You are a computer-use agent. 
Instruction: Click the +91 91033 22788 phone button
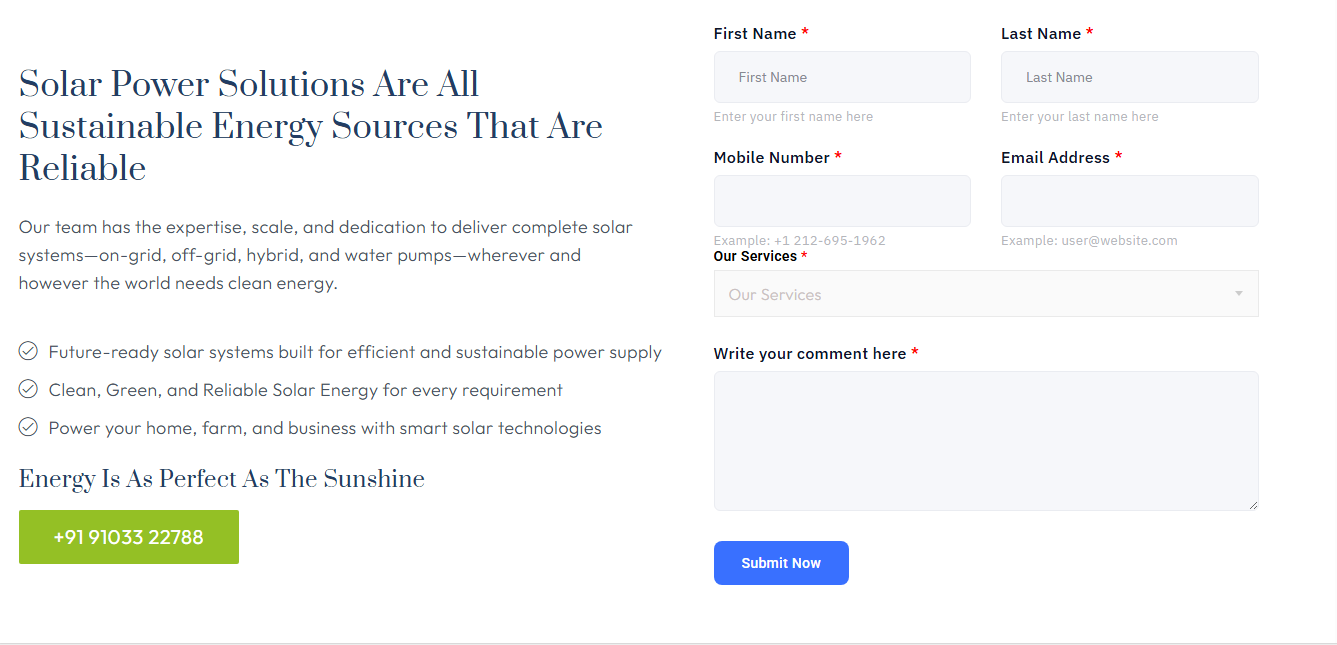coord(129,537)
